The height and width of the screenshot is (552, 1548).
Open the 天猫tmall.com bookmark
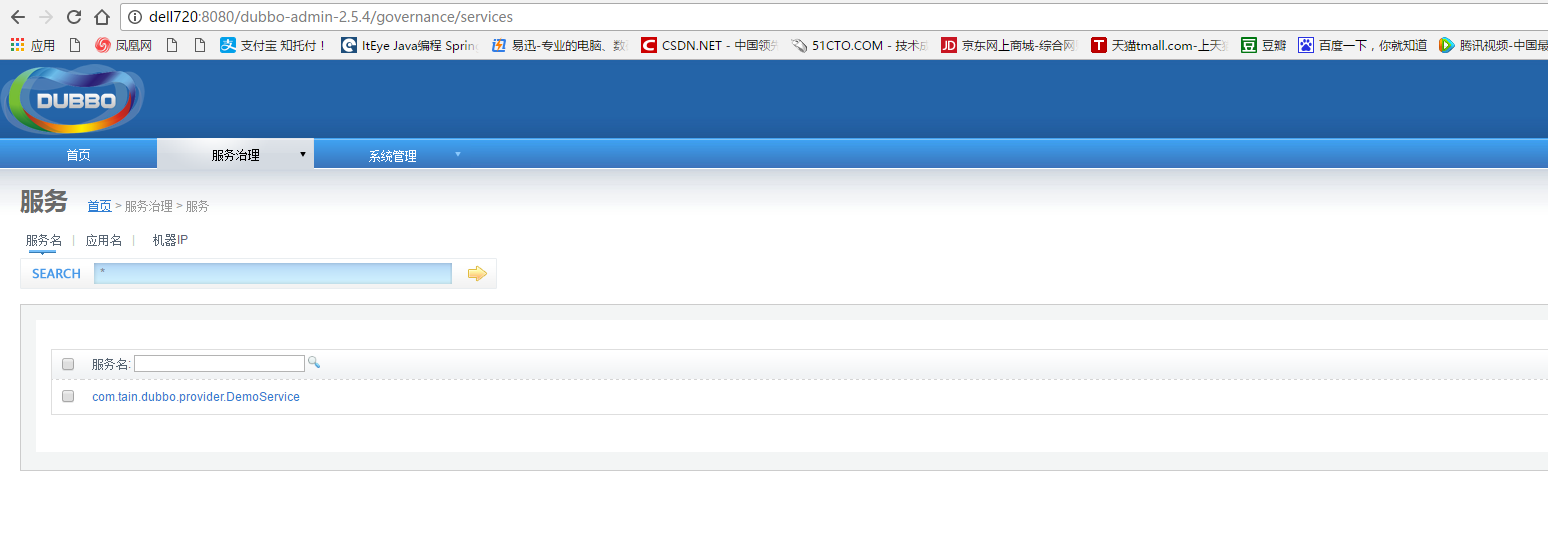[x=1160, y=45]
